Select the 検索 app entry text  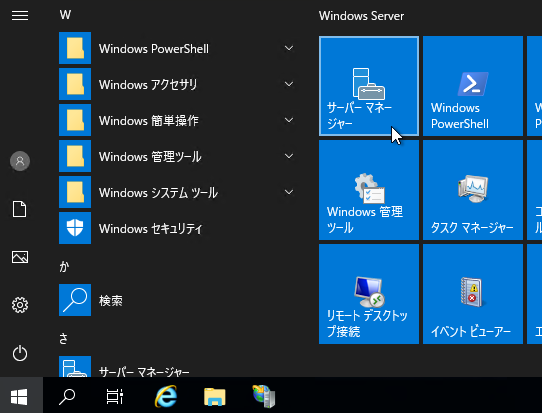111,301
